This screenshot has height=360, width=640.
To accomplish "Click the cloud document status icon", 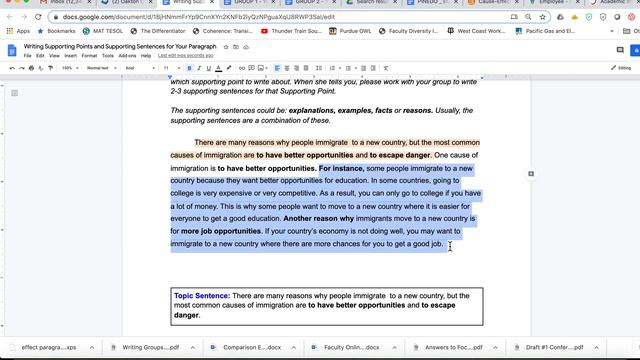I will (246, 47).
